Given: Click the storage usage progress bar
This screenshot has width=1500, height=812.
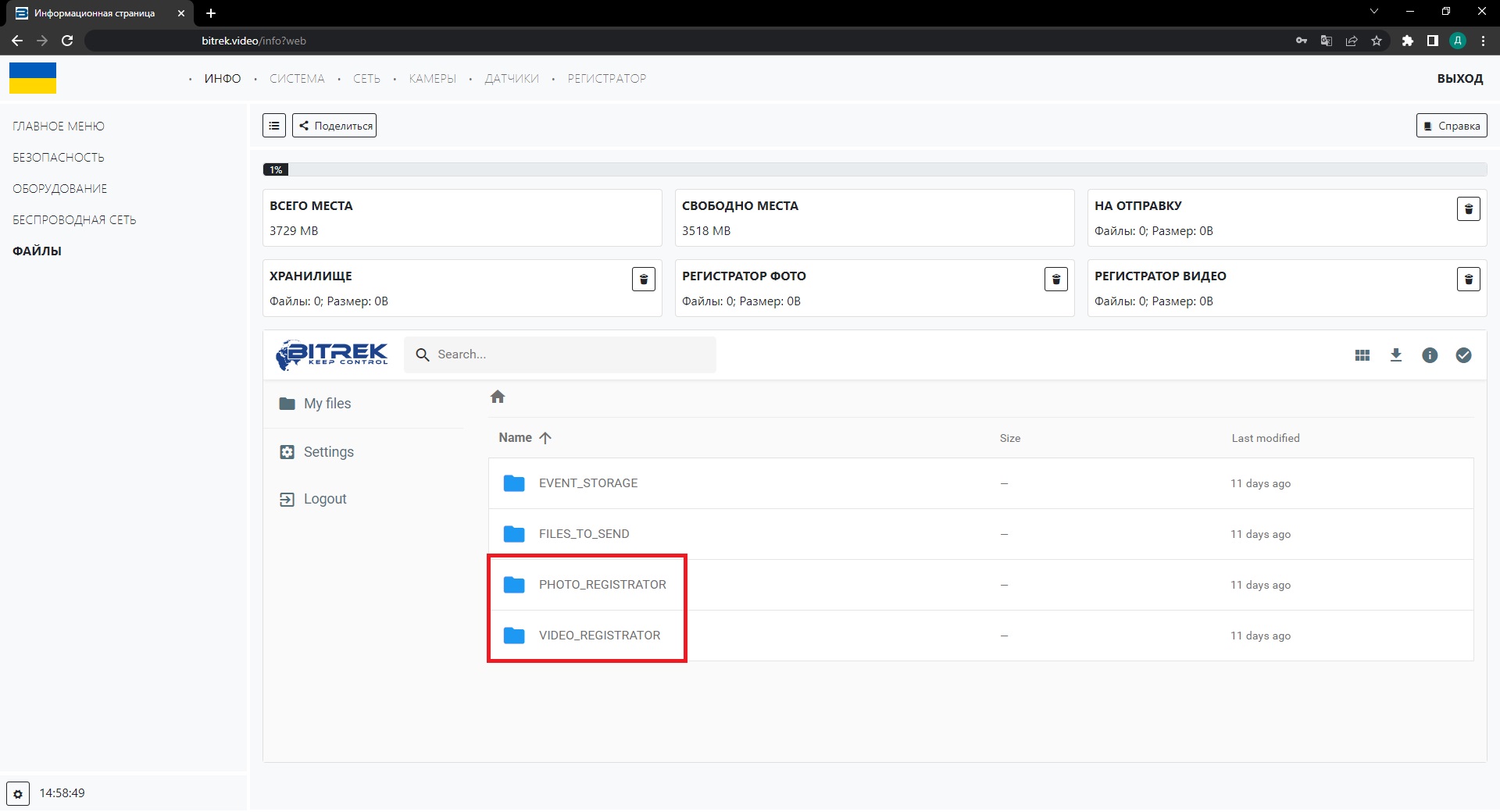Looking at the screenshot, I should pyautogui.click(x=874, y=169).
